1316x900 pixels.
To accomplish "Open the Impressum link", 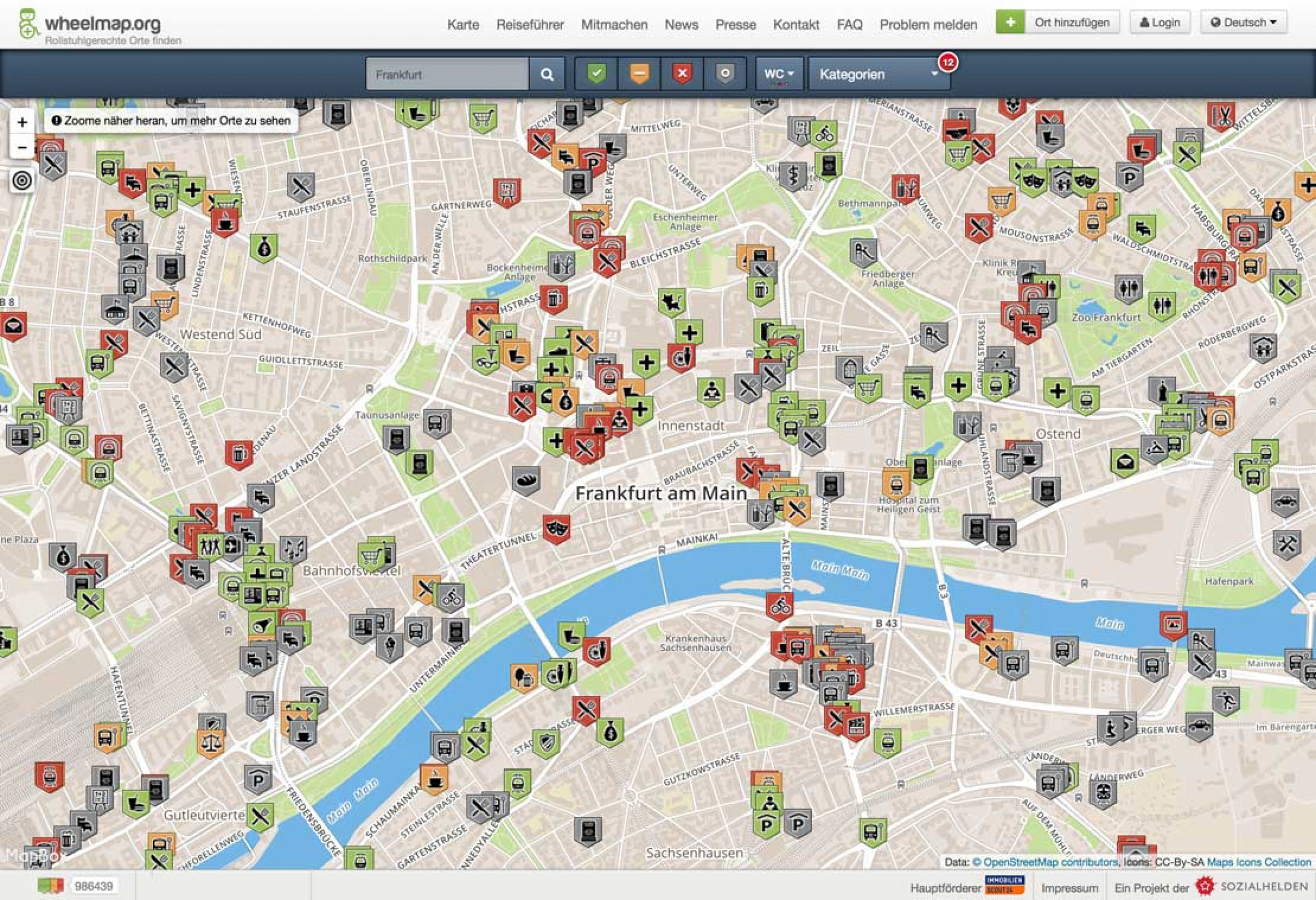I will pos(1069,887).
